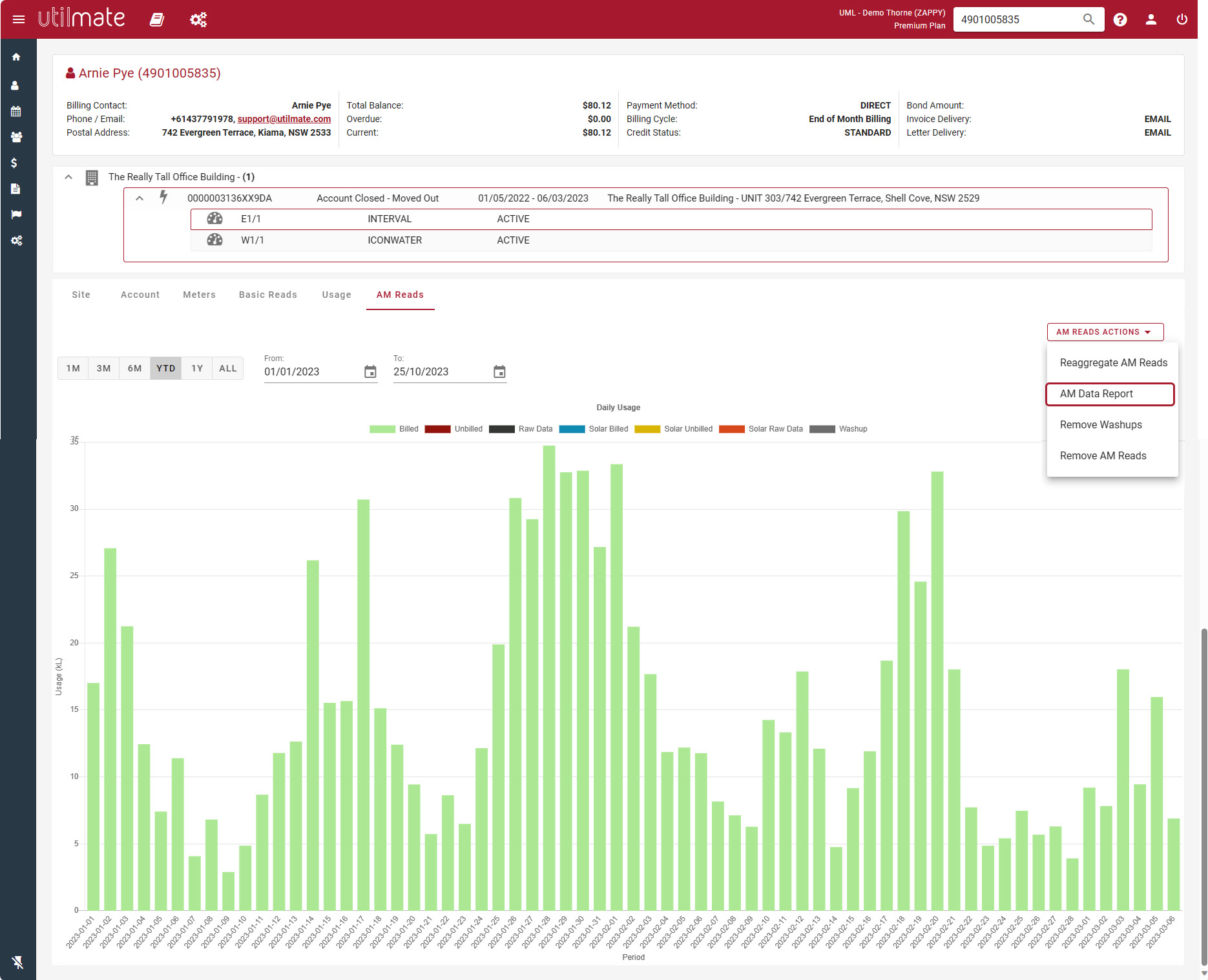Select the E1/1 INTERVAL meter row
Image resolution: width=1208 pixels, height=980 pixels.
point(671,219)
